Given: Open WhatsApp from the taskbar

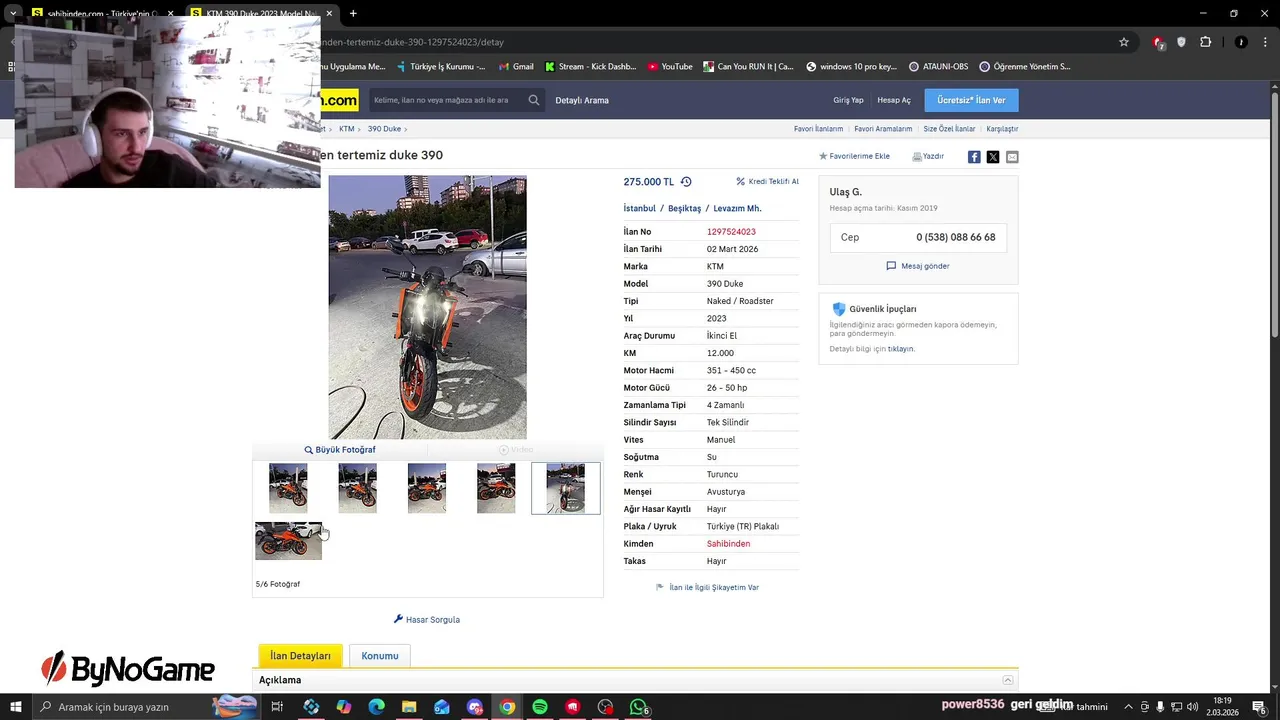Looking at the screenshot, I should click(x=638, y=707).
